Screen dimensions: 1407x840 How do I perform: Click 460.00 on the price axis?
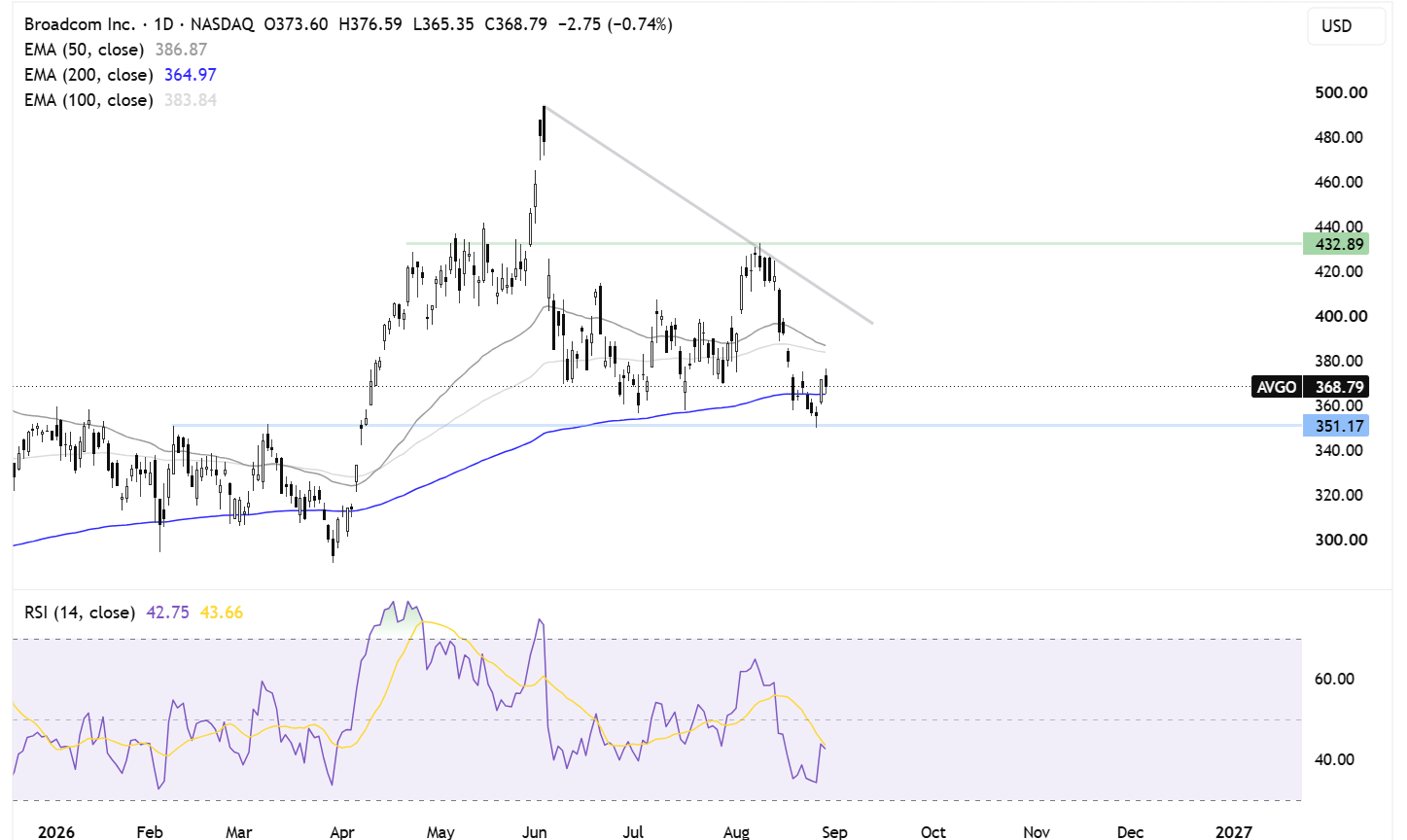point(1339,182)
